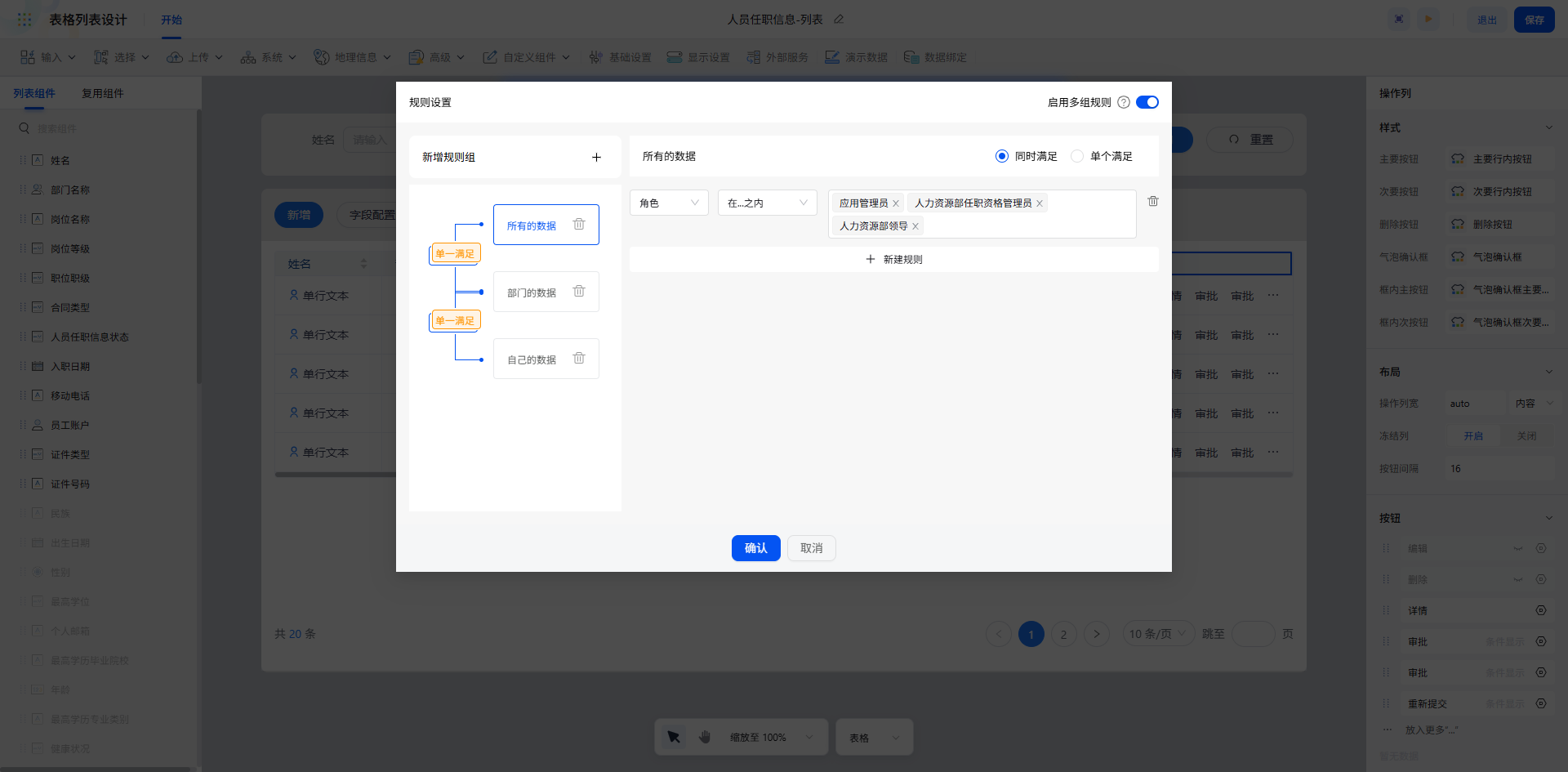
Task: Add a rule with 新建规则
Action: coord(894,259)
